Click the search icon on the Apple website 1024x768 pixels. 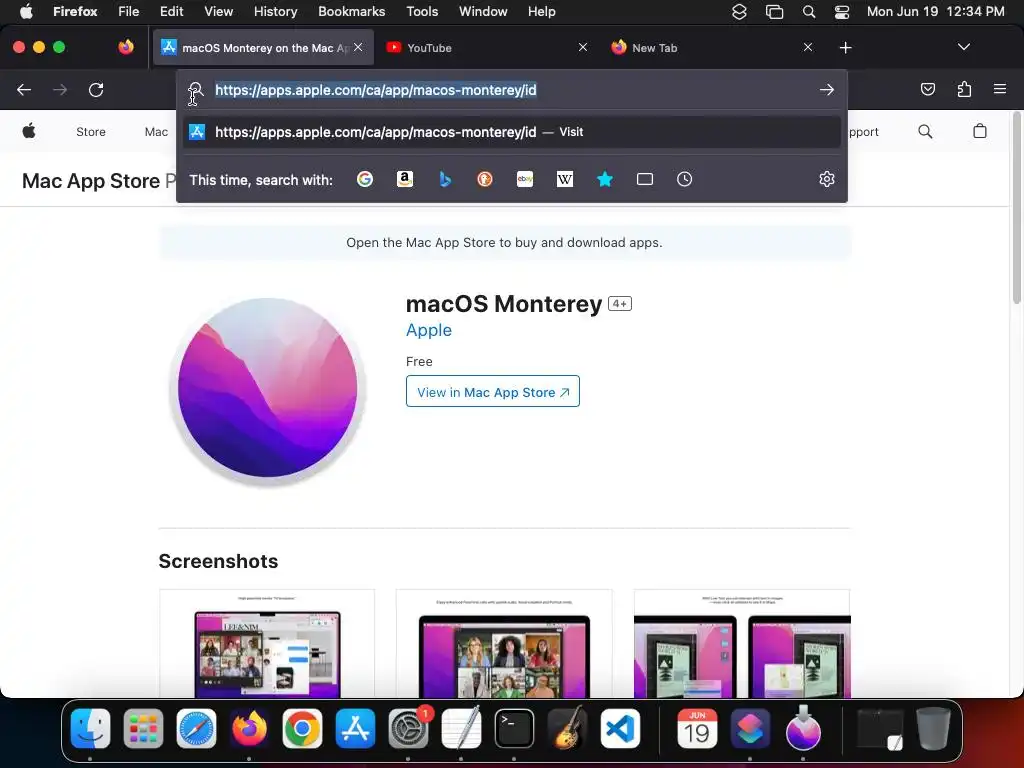point(925,131)
